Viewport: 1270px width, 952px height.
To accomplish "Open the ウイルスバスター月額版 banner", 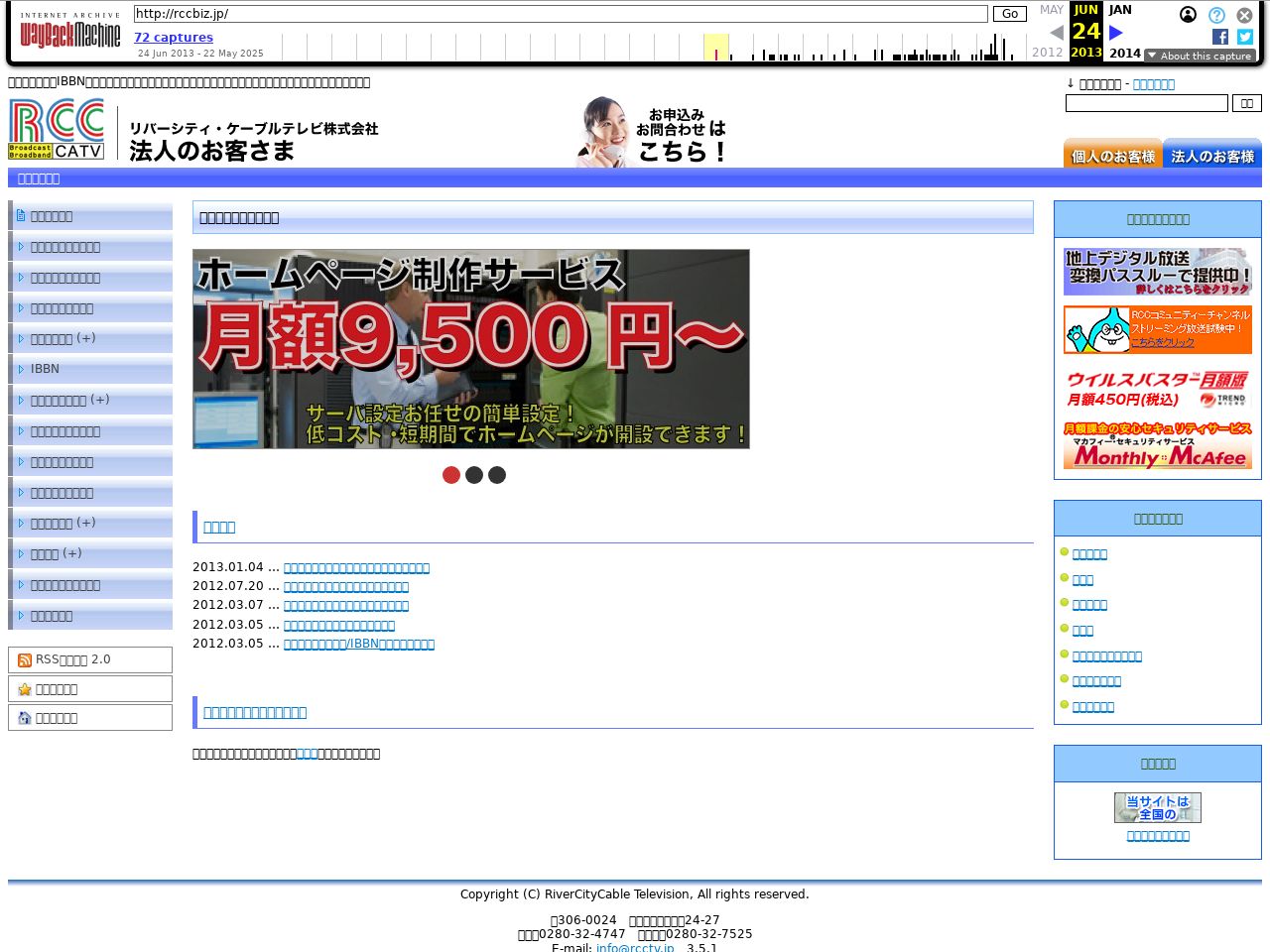I will point(1158,388).
